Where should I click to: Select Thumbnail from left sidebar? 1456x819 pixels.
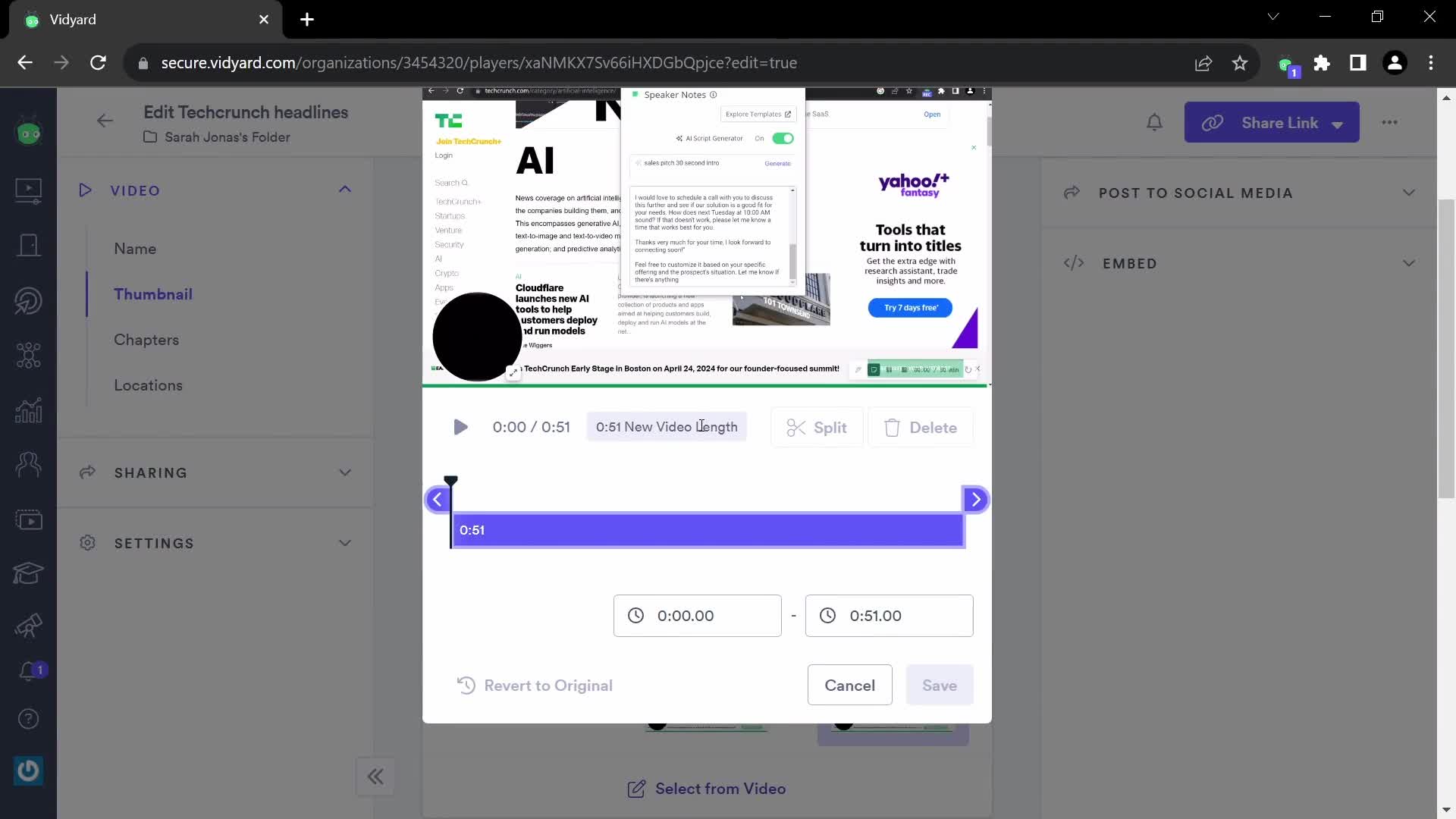154,294
